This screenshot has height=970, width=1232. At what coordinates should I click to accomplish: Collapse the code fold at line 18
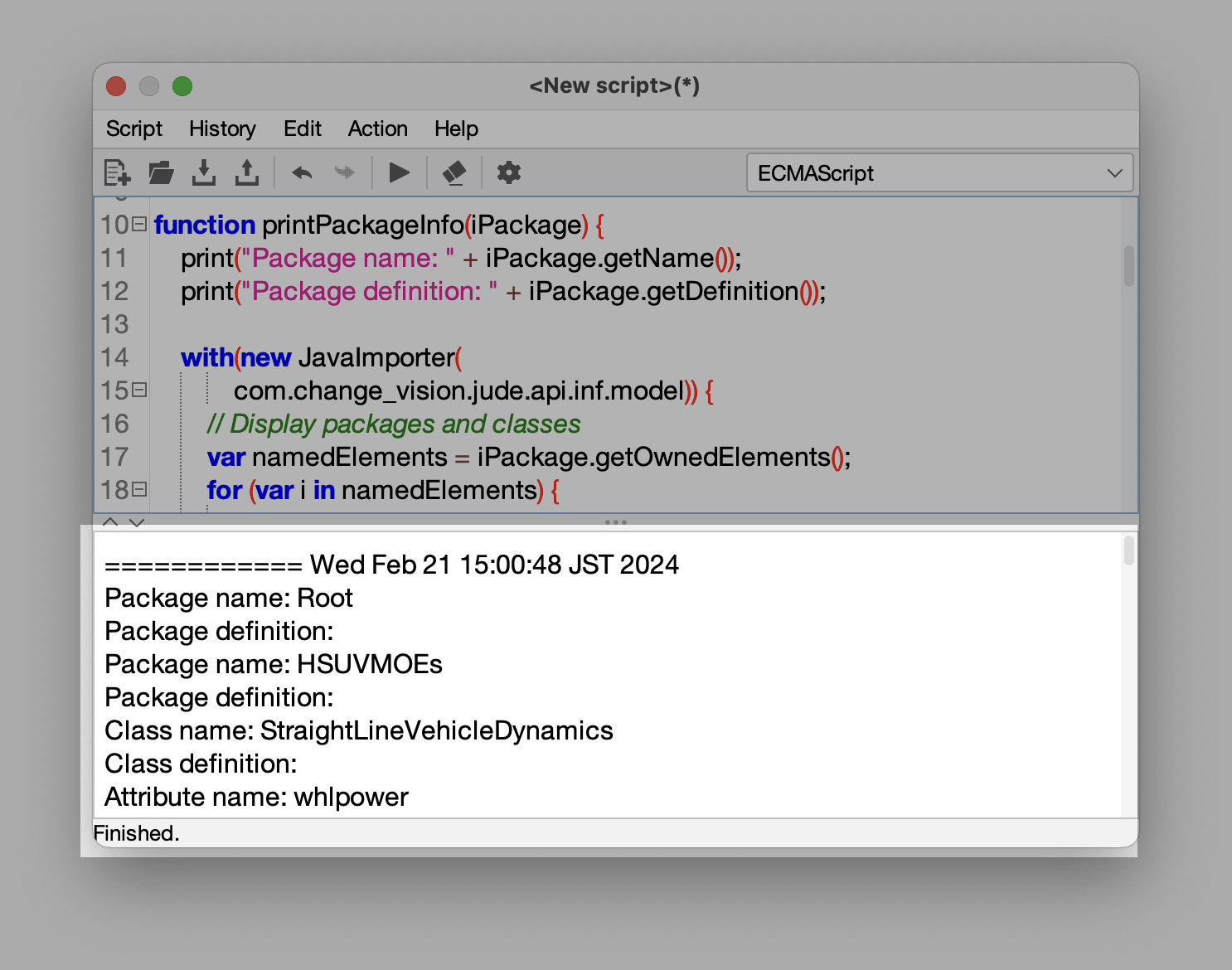[x=139, y=489]
